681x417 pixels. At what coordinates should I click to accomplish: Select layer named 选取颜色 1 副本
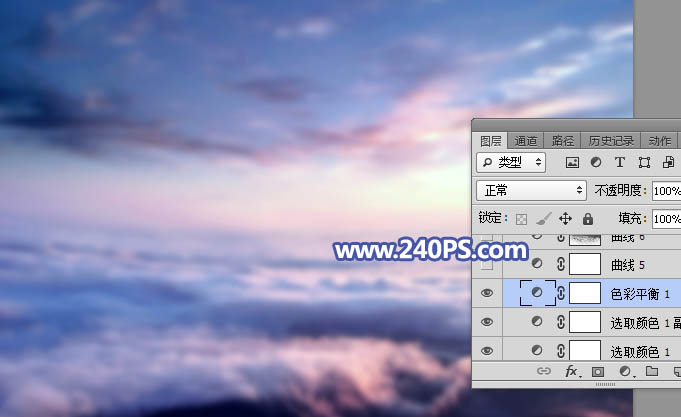point(645,323)
